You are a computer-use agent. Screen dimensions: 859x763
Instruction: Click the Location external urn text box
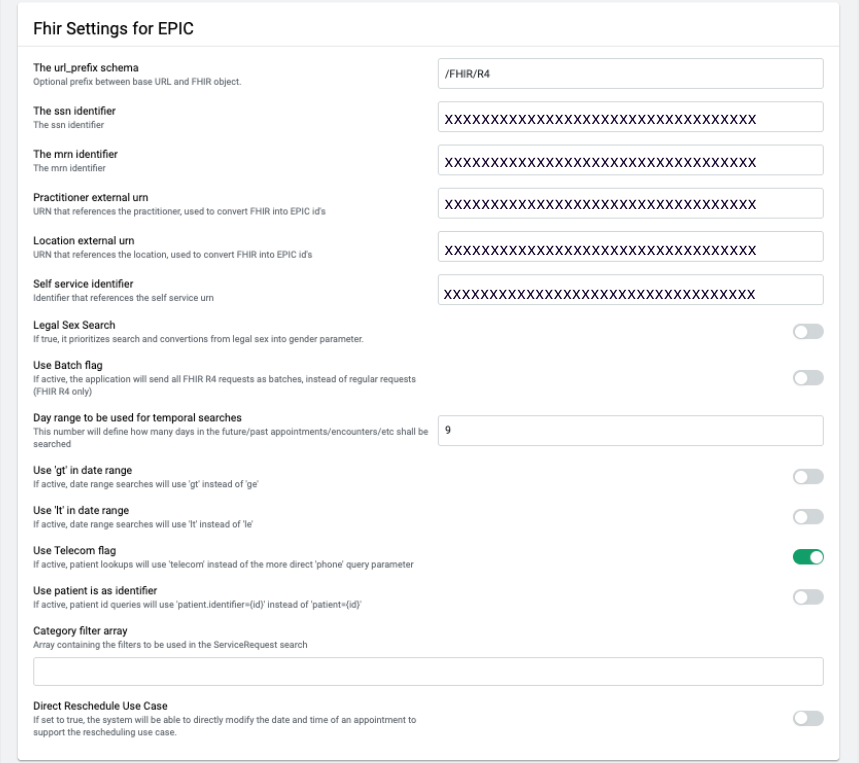tap(630, 248)
